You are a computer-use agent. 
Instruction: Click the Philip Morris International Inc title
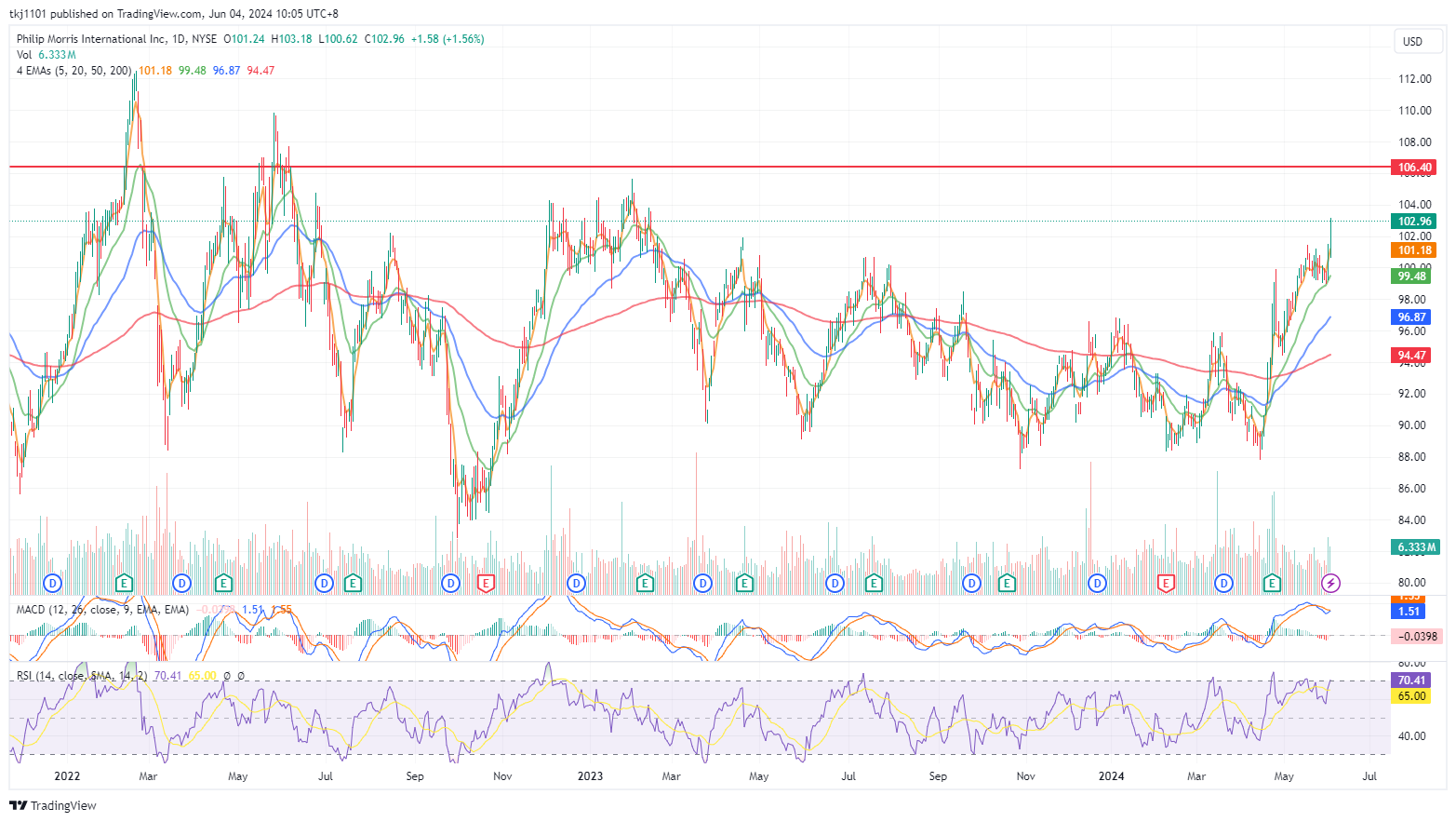pyautogui.click(x=91, y=39)
